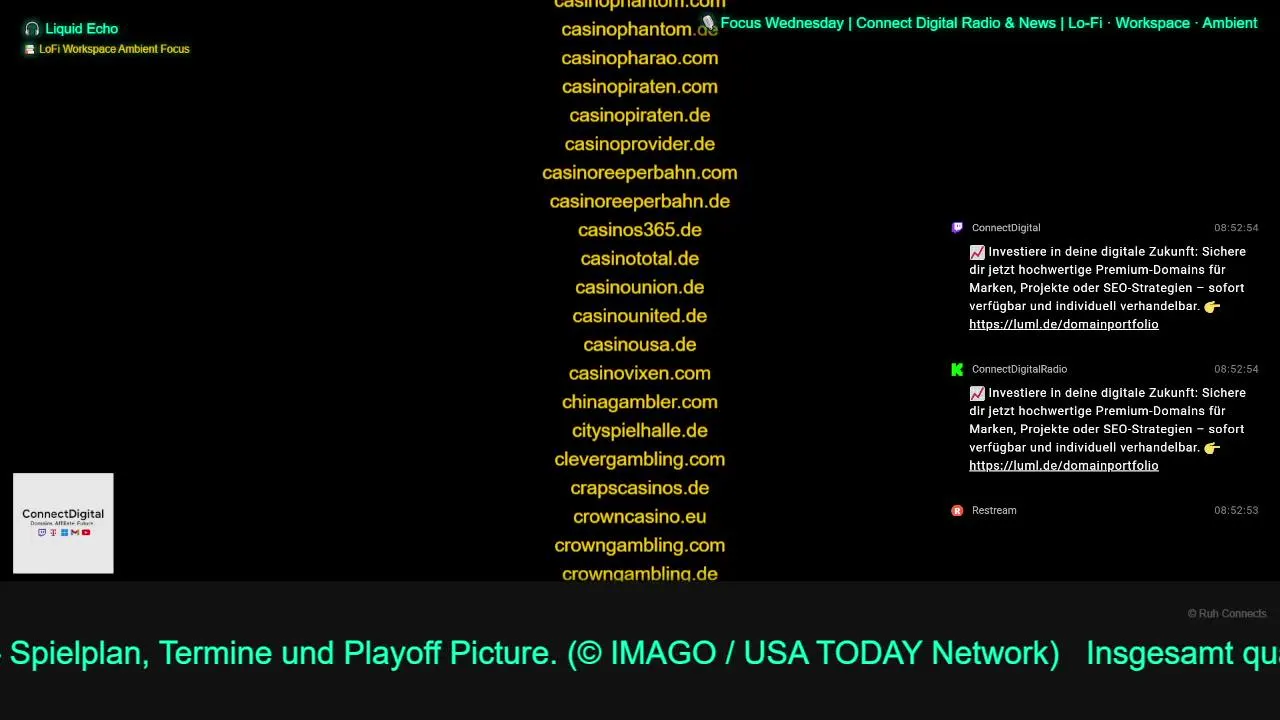The height and width of the screenshot is (720, 1280).
Task: Open the luml.de/domainportfolio link in ConnectDigitalRadio's message
Action: [1063, 465]
